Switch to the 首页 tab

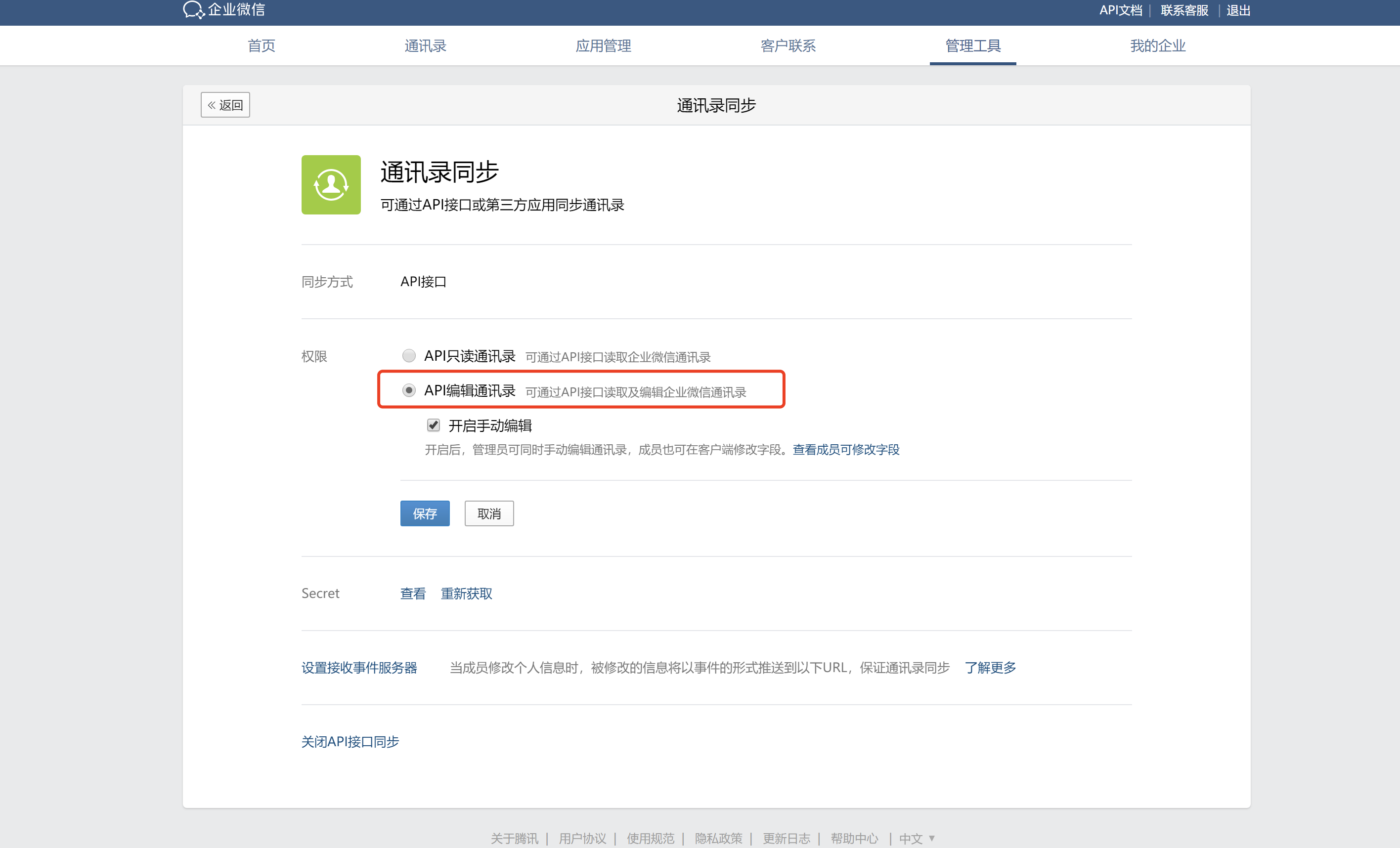(x=262, y=45)
